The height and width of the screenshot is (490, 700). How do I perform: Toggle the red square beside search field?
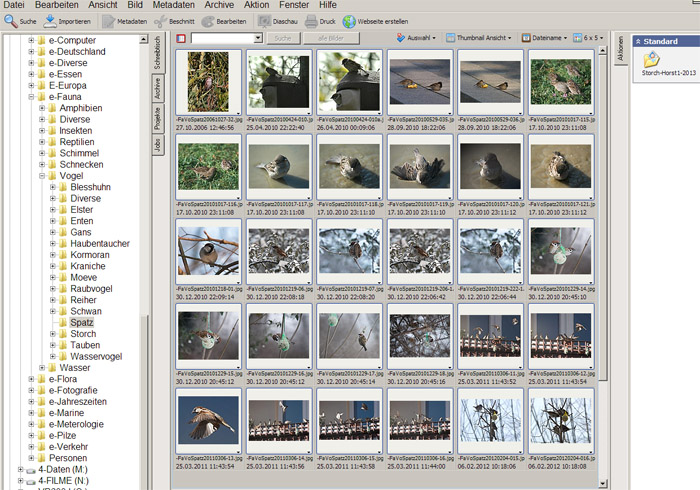click(181, 38)
